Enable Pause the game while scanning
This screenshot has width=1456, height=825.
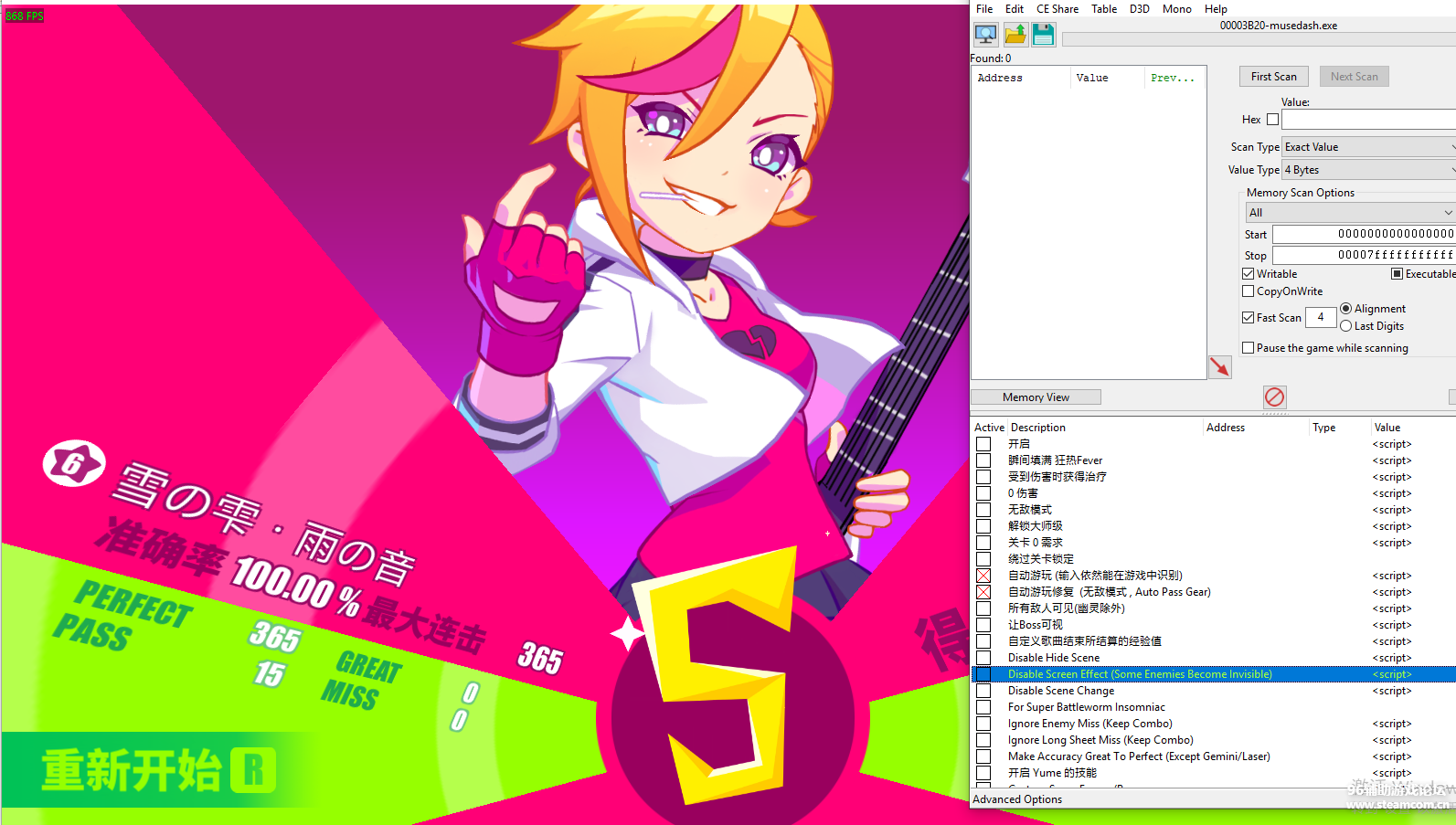tap(1249, 348)
